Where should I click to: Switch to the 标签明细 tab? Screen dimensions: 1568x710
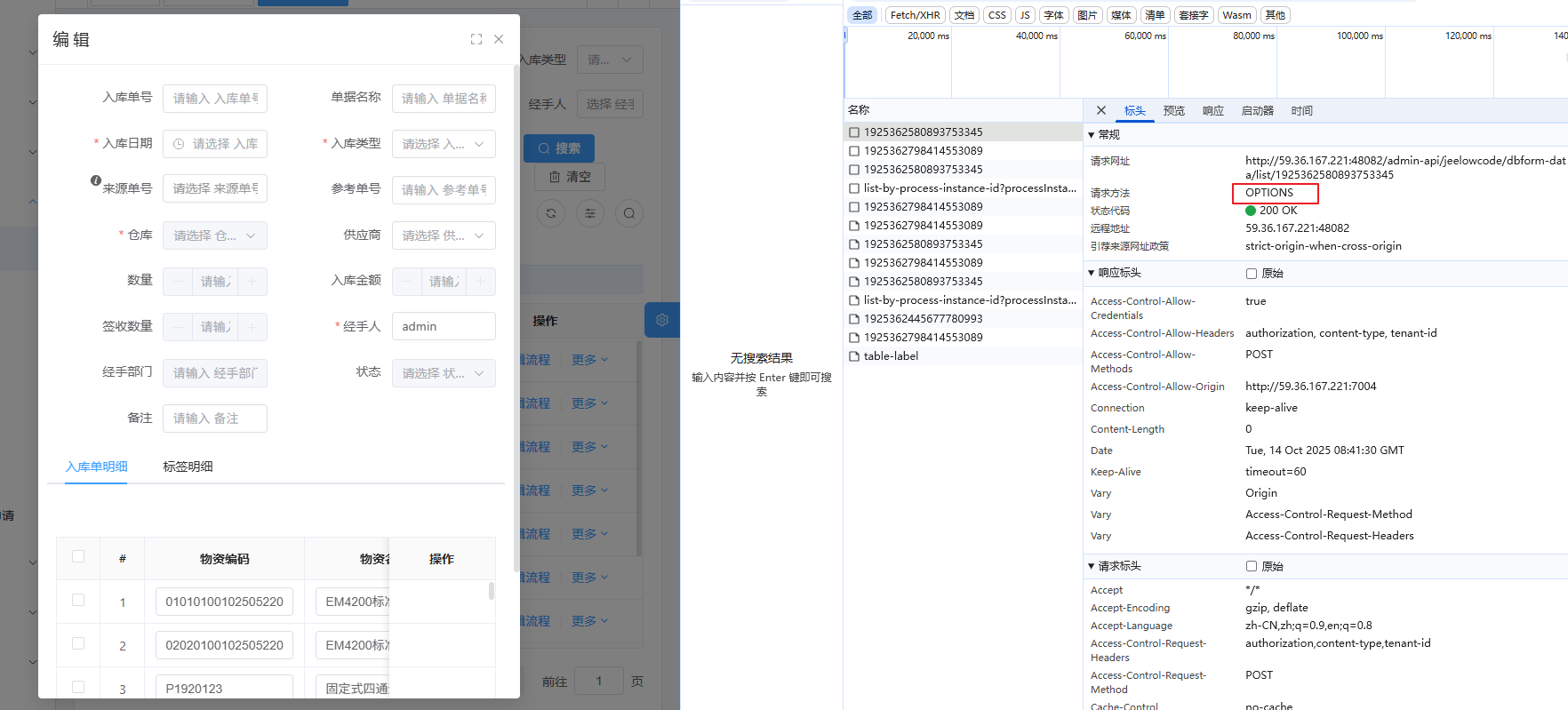(x=188, y=467)
